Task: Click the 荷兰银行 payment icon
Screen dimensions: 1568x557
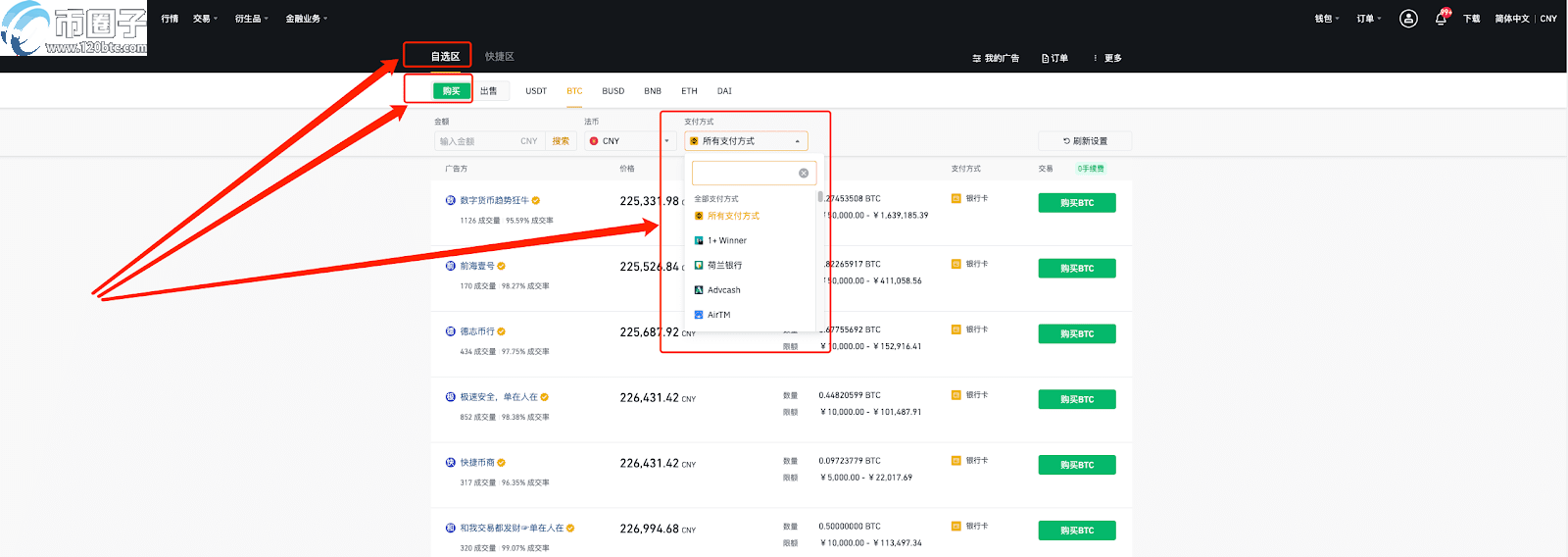Action: (699, 265)
